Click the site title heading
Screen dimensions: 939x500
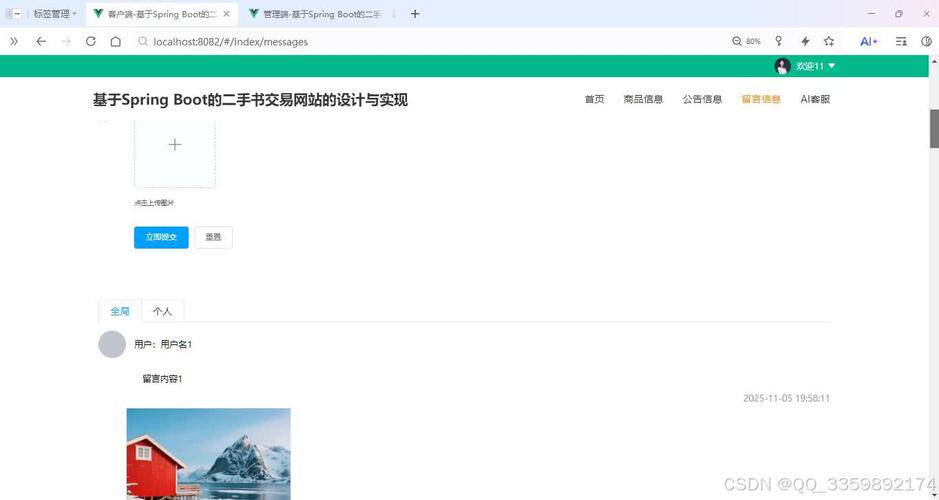point(250,100)
